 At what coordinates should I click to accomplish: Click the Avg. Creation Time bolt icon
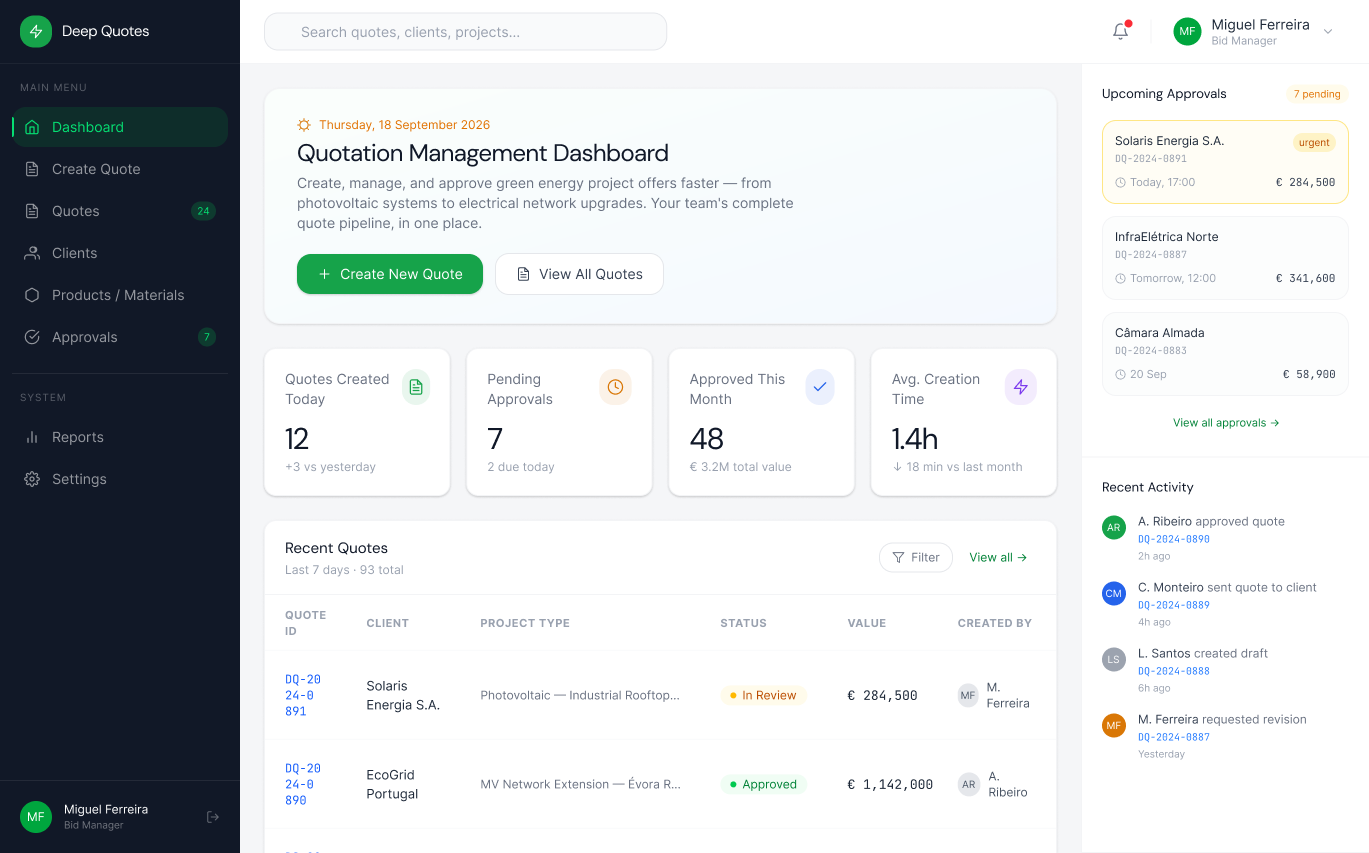click(1021, 387)
